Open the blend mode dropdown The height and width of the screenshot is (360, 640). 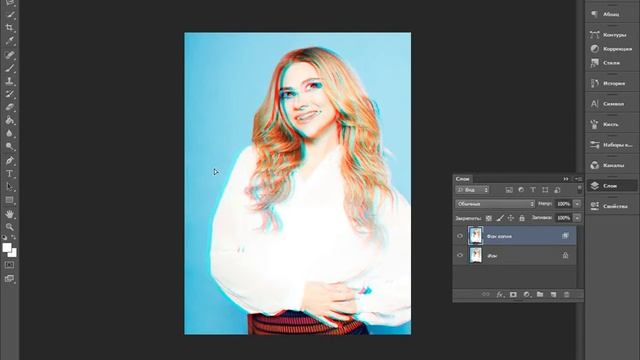tap(495, 204)
